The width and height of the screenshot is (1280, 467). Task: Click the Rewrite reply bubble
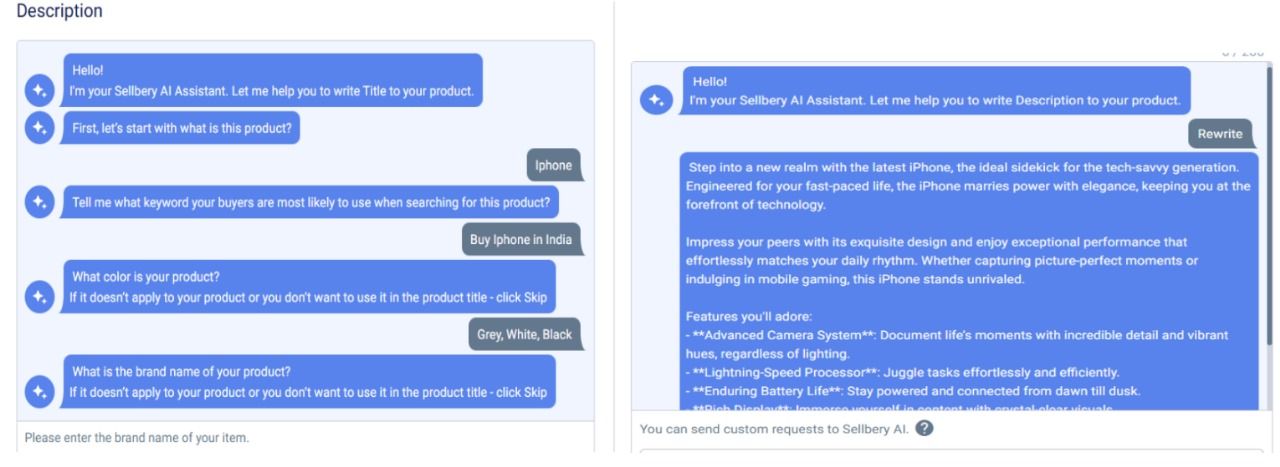(x=1220, y=134)
